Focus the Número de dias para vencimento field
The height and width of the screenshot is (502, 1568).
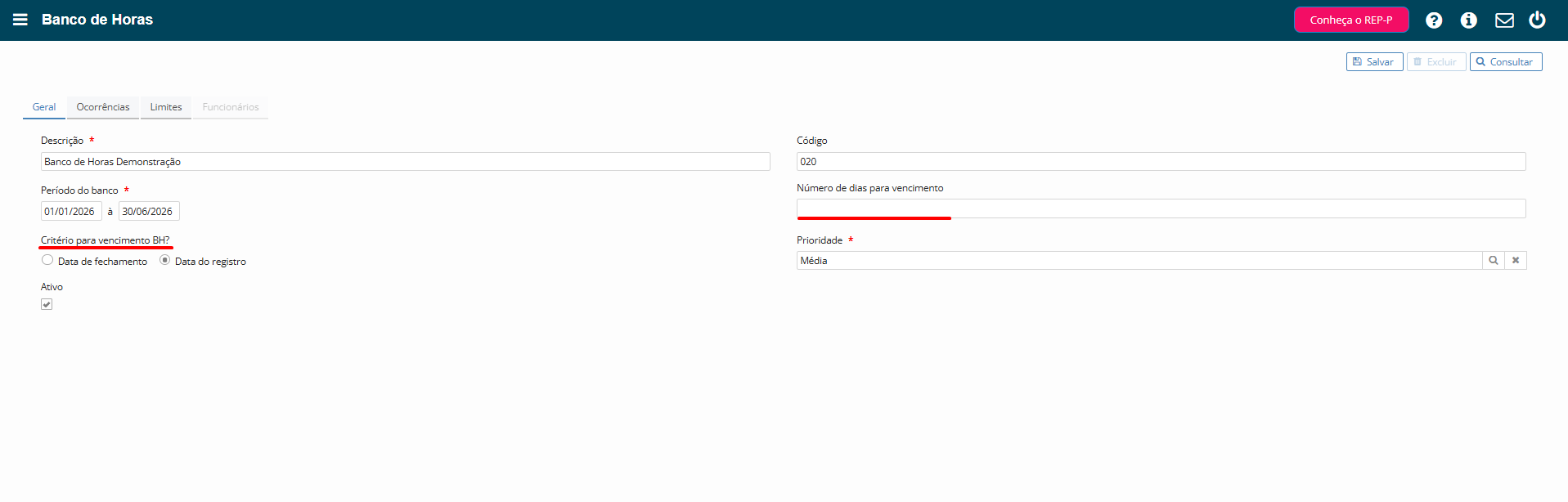pyautogui.click(x=1161, y=208)
